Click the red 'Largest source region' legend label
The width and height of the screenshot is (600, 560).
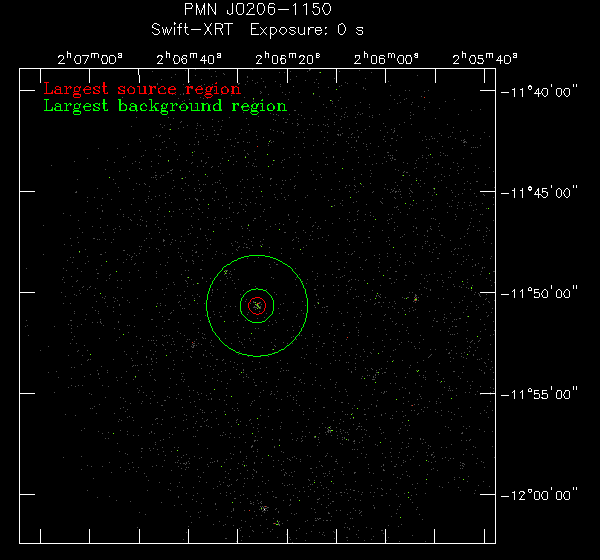click(x=142, y=89)
